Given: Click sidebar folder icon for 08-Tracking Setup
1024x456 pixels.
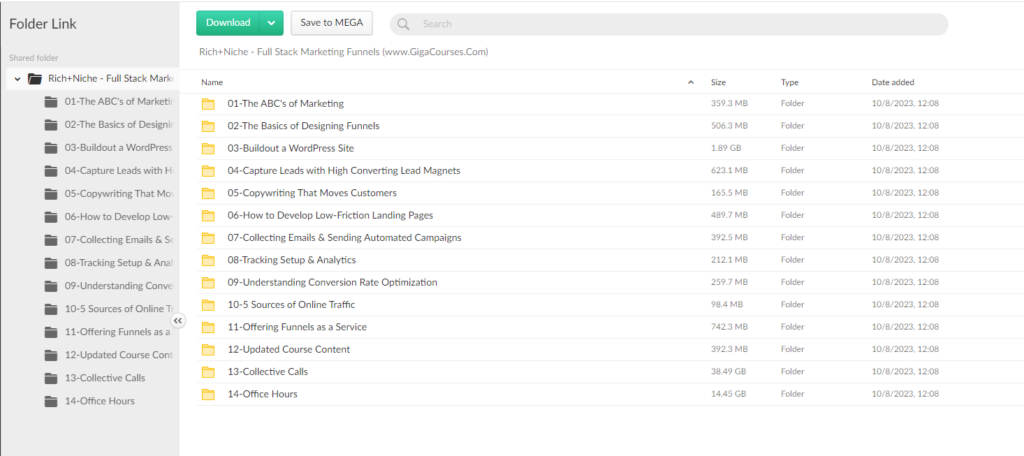Looking at the screenshot, I should (x=51, y=263).
